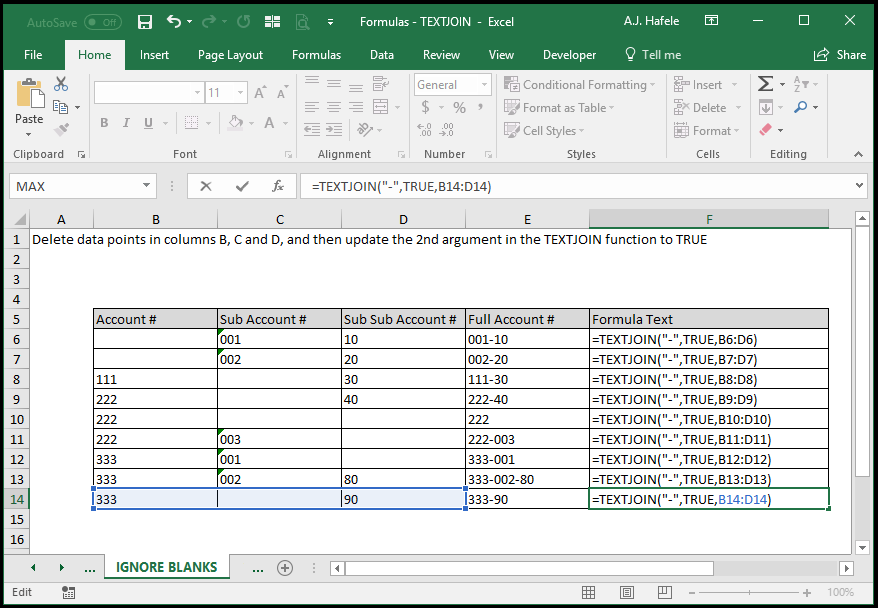The height and width of the screenshot is (608, 878).
Task: Cancel formula entry with the X button
Action: pyautogui.click(x=206, y=186)
